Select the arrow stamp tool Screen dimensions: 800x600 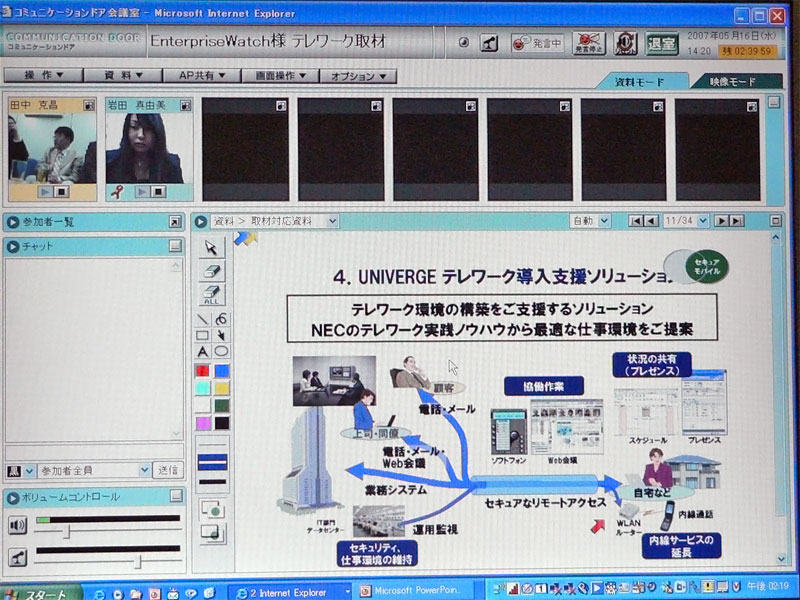pyautogui.click(x=221, y=335)
